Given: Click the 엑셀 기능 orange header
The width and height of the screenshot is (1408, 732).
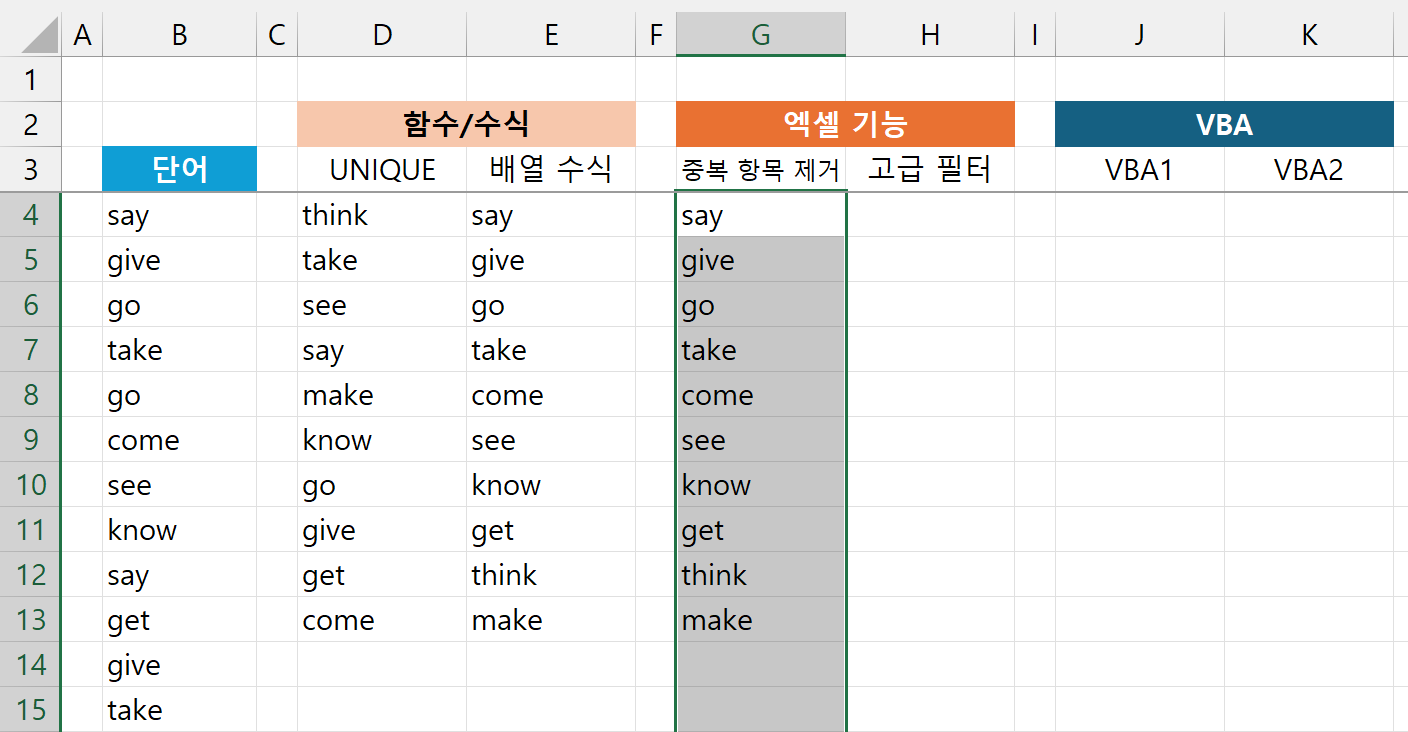Looking at the screenshot, I should [x=845, y=124].
